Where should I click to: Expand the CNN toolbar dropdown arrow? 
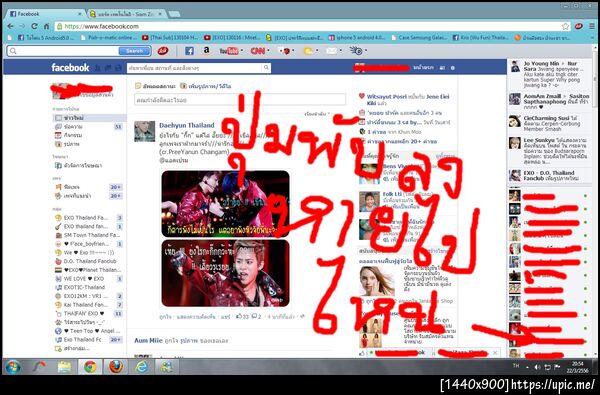tap(268, 51)
